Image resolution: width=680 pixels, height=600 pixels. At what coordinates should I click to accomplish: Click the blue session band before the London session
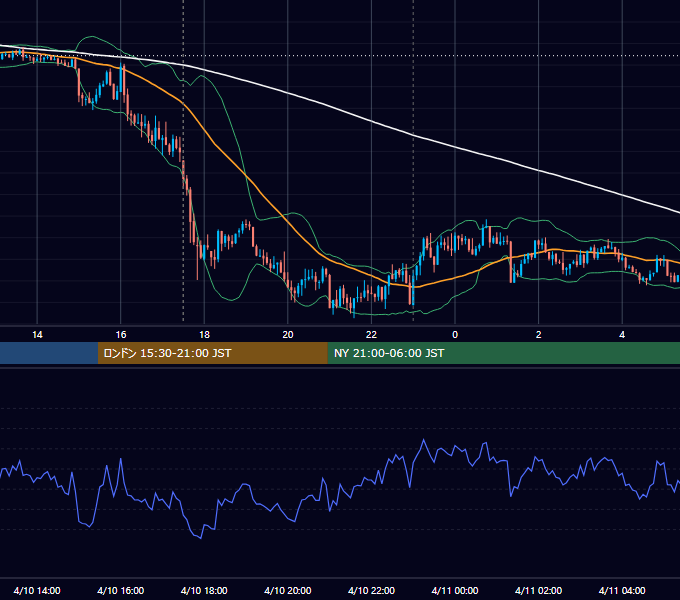[x=49, y=353]
